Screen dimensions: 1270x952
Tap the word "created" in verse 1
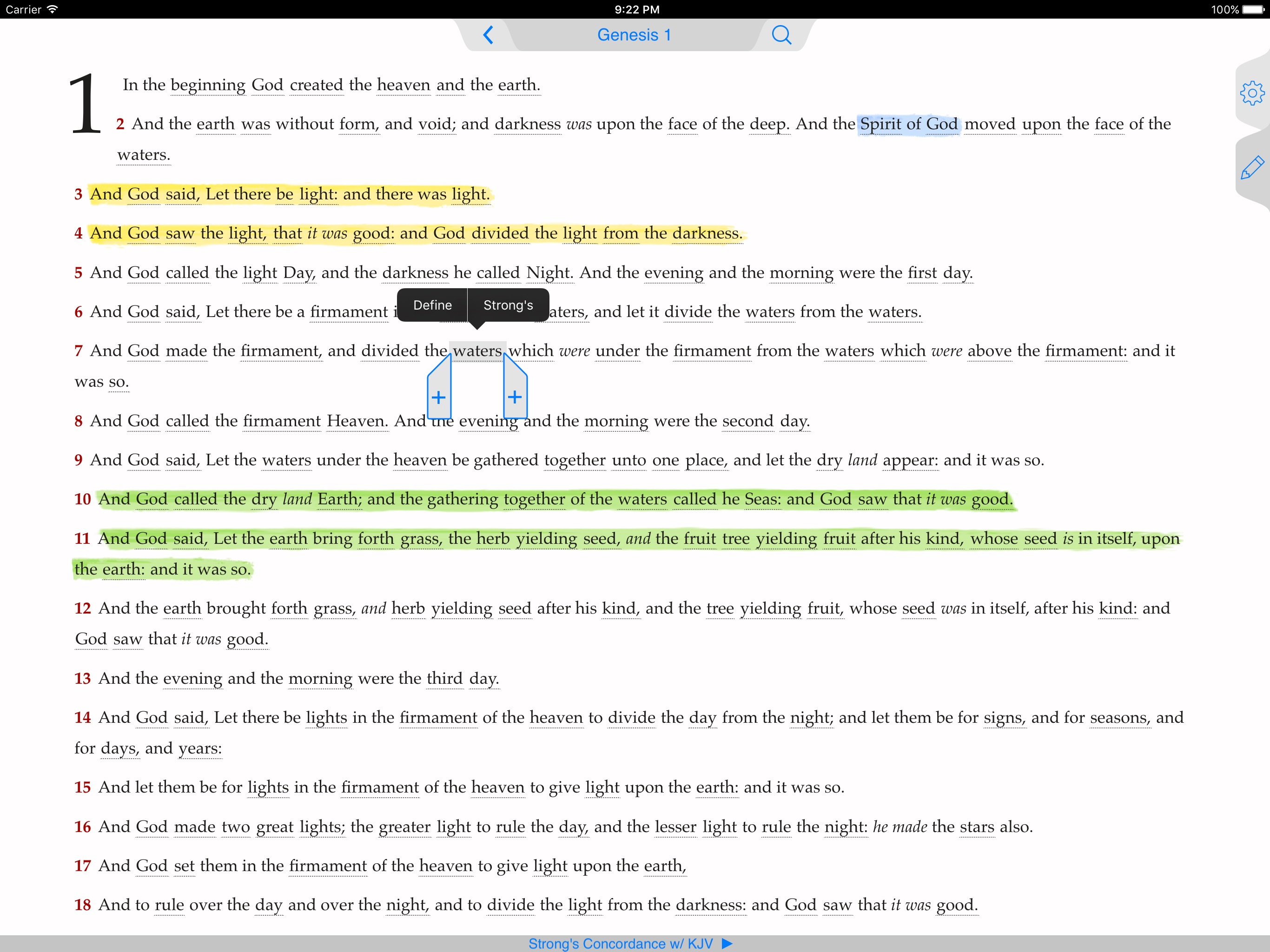(x=317, y=85)
